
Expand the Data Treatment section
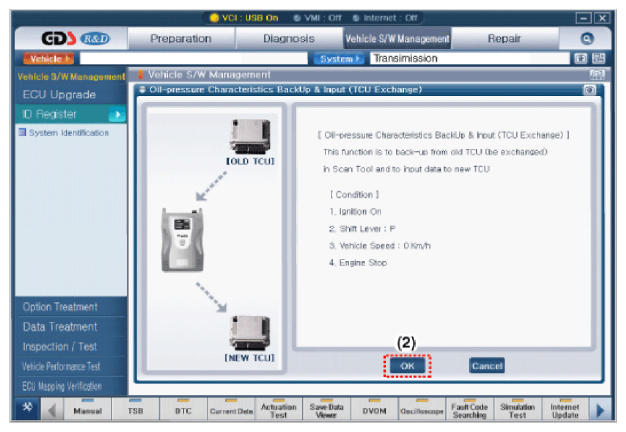pos(62,326)
